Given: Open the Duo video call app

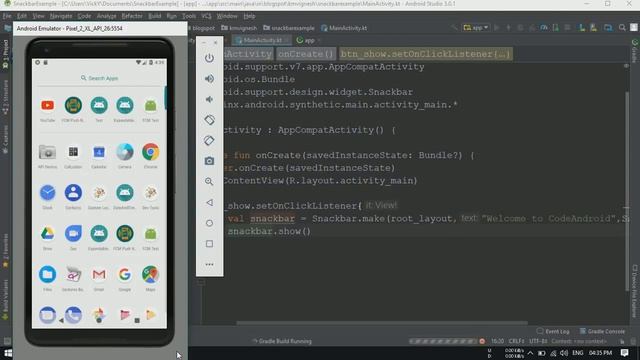Looking at the screenshot, I should (x=73, y=233).
